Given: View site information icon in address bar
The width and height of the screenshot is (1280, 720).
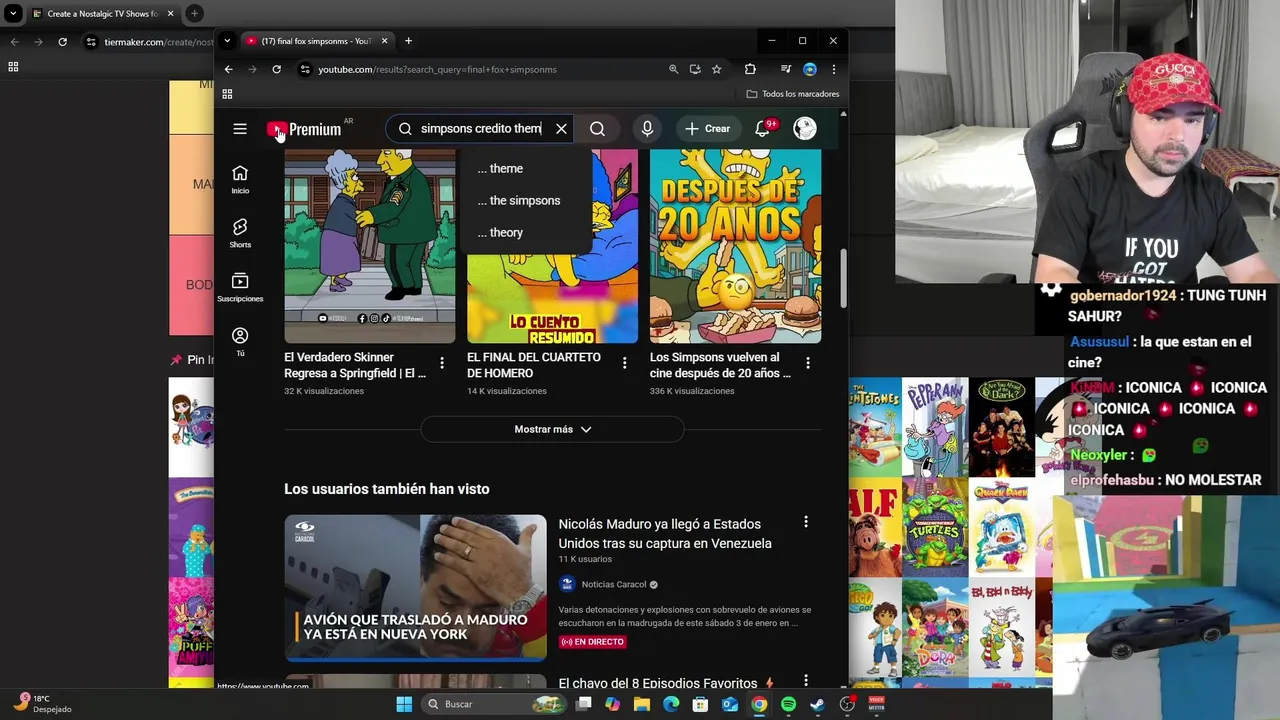Looking at the screenshot, I should (x=304, y=69).
